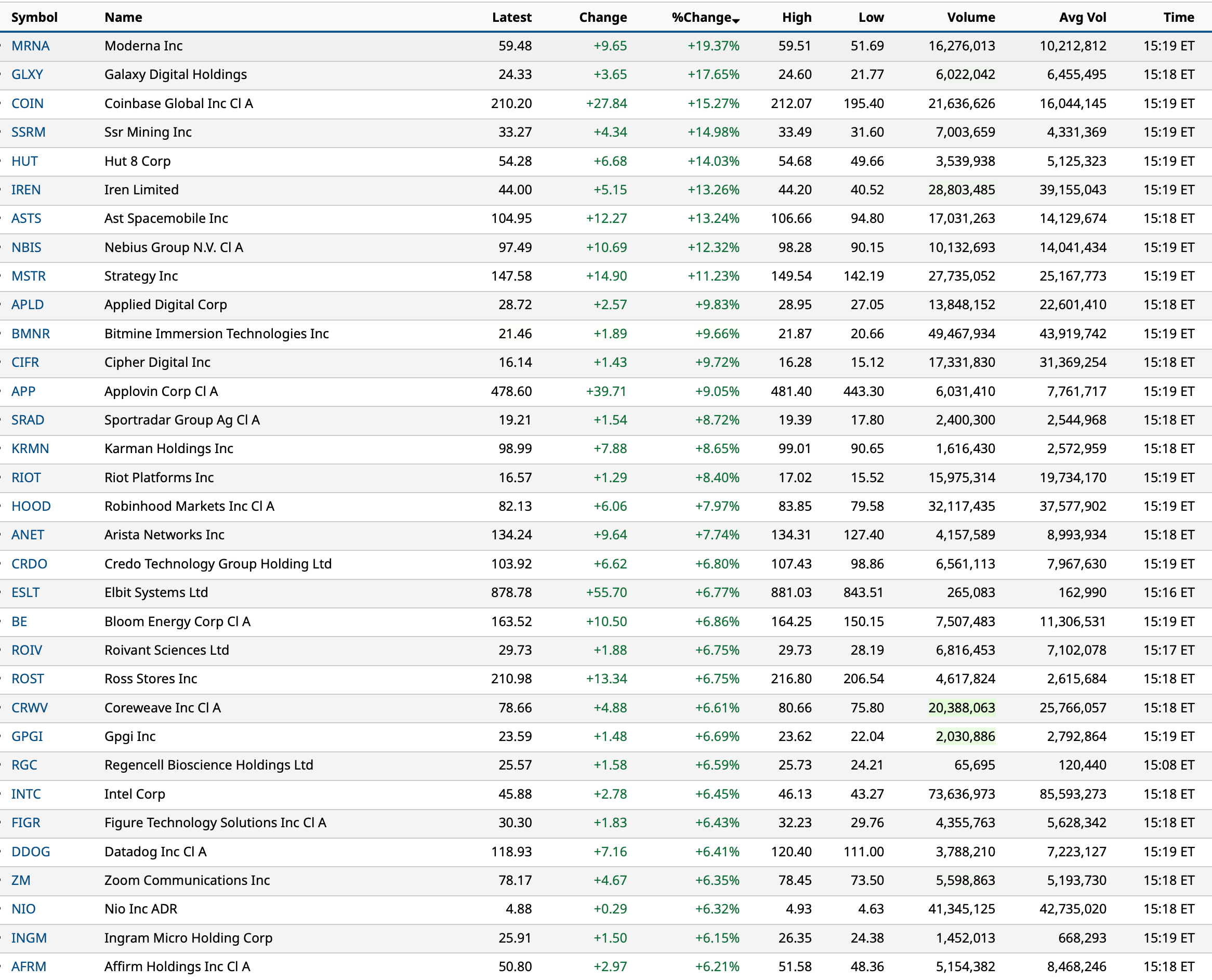
Task: Sort by Avg Vol column header
Action: 1082,17
